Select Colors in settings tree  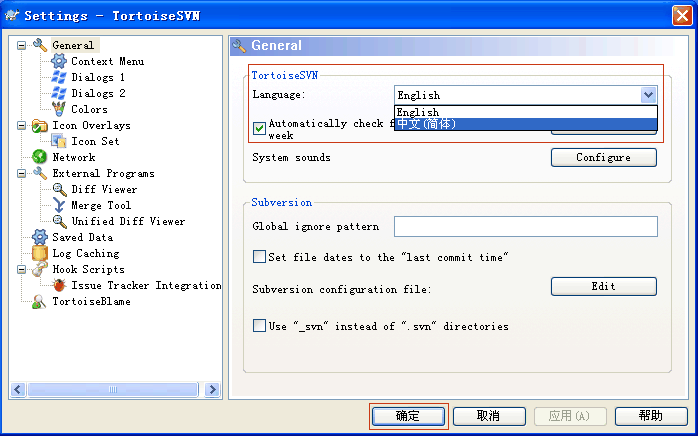89,109
